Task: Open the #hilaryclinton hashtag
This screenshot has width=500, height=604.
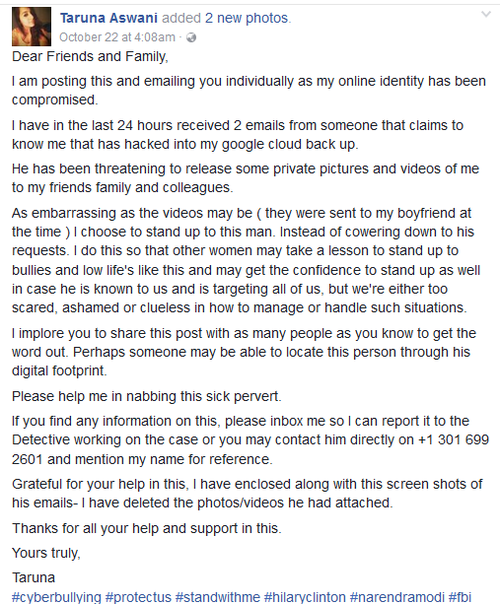Action: point(305,597)
